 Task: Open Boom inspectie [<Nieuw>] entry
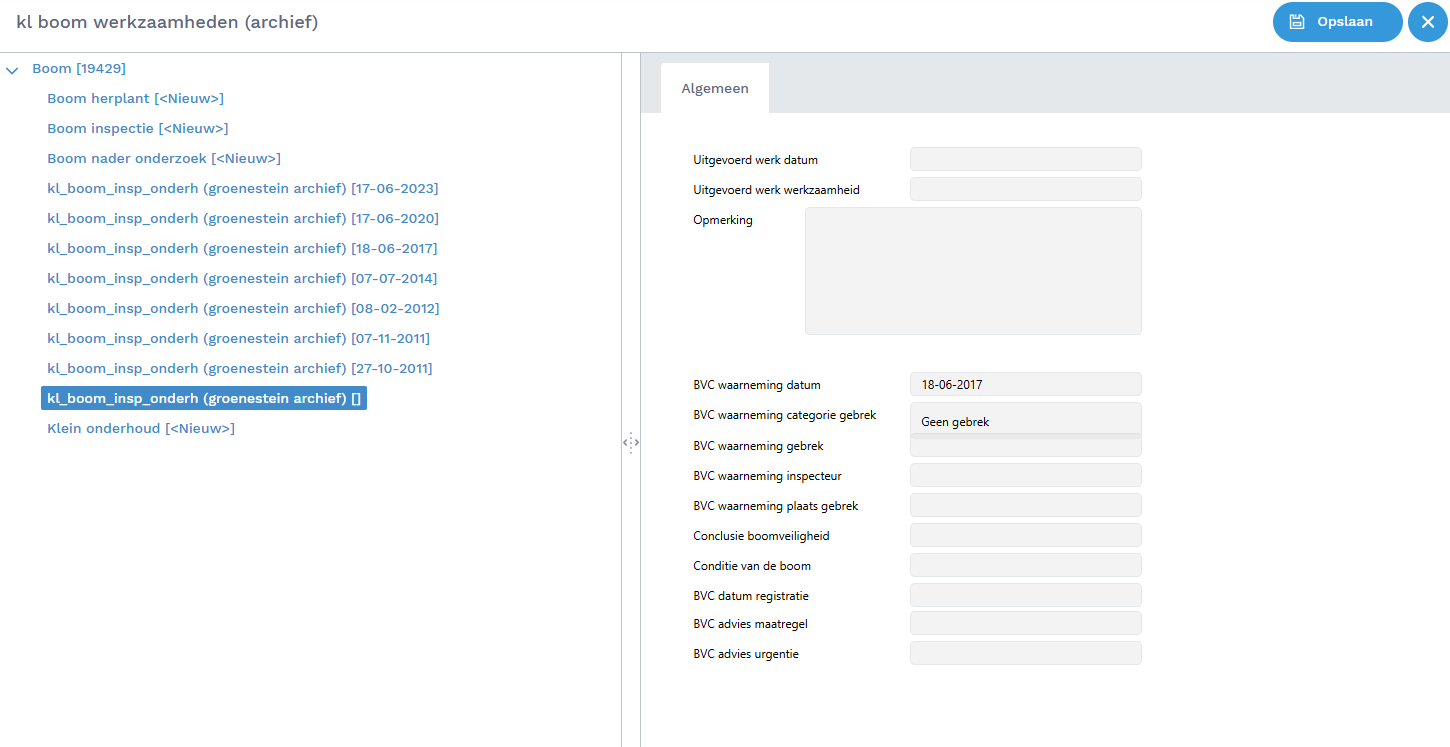(137, 129)
